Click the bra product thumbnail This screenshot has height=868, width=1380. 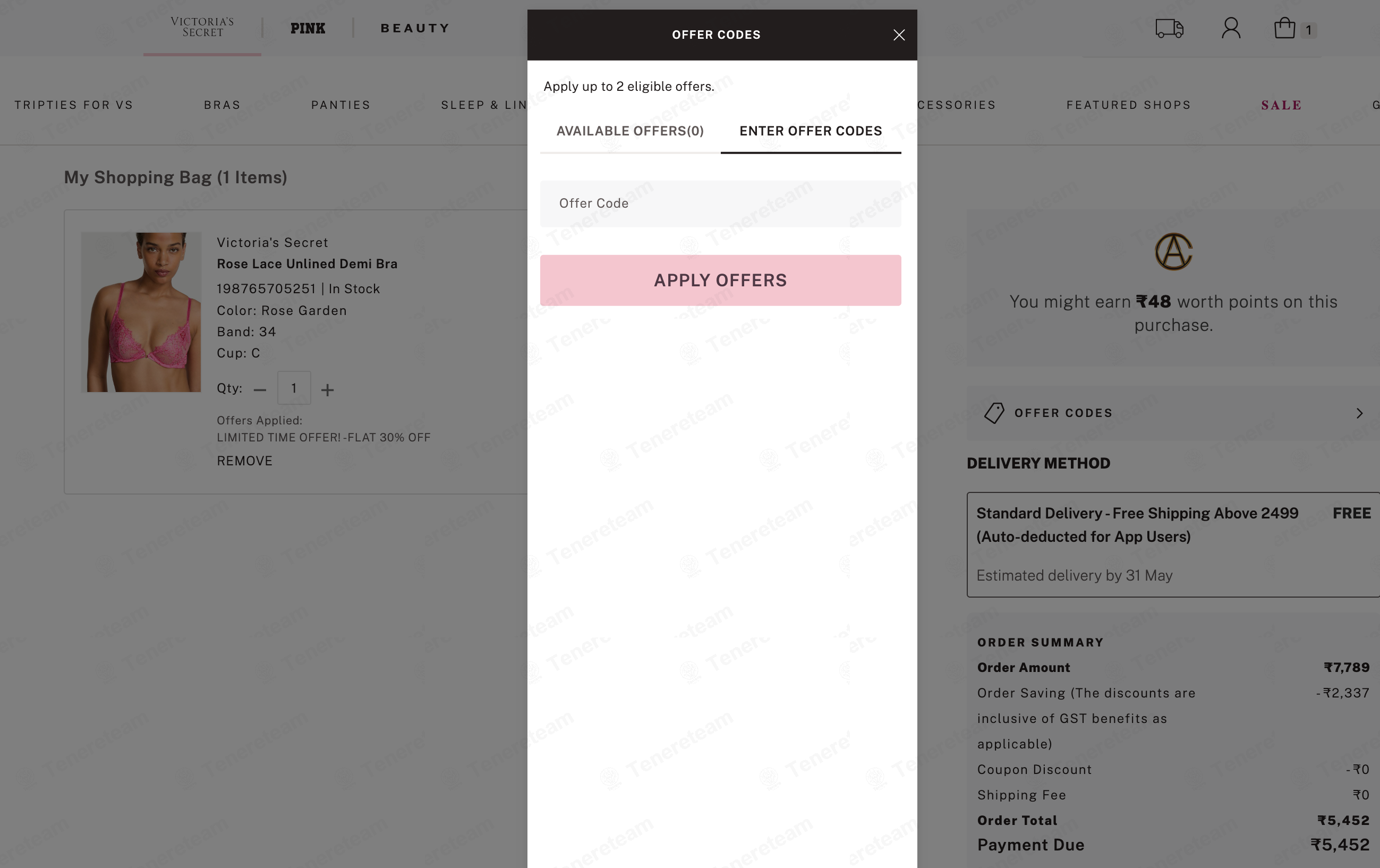coord(141,312)
